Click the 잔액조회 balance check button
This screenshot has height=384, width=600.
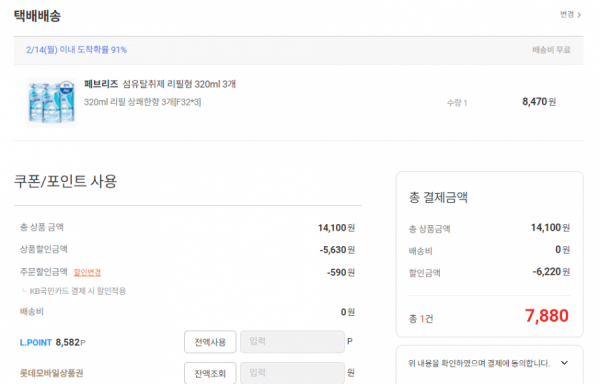click(x=210, y=373)
